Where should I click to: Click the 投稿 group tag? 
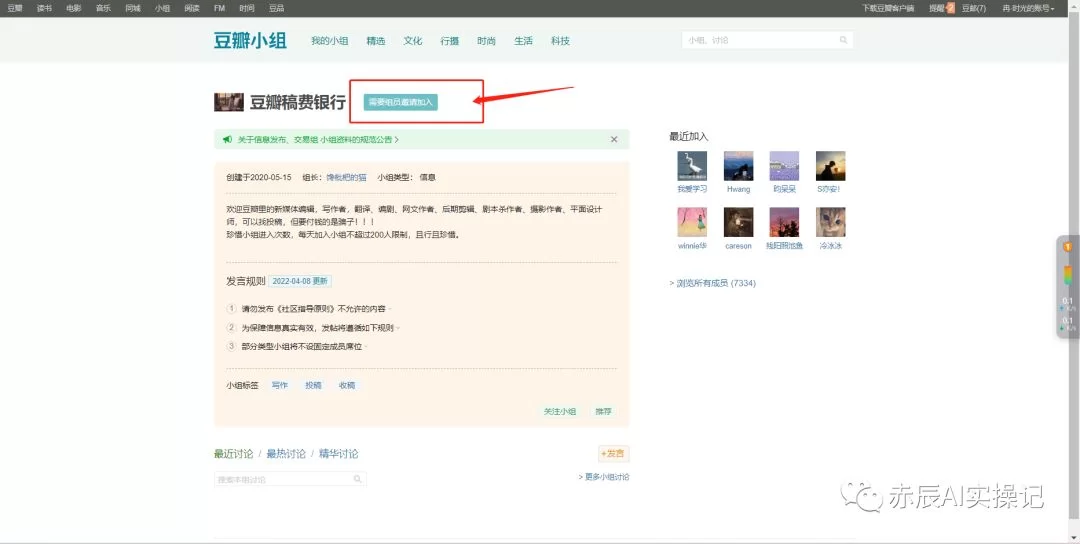pyautogui.click(x=313, y=386)
